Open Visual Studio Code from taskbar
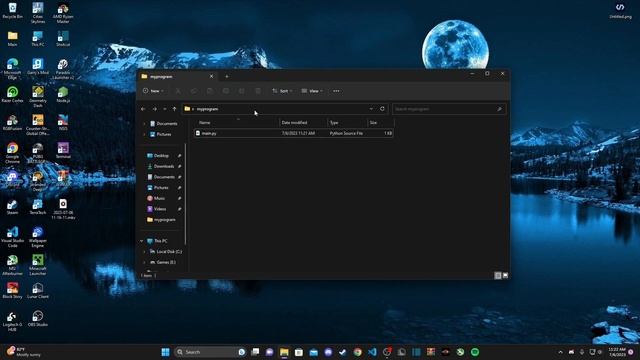 tap(372, 352)
